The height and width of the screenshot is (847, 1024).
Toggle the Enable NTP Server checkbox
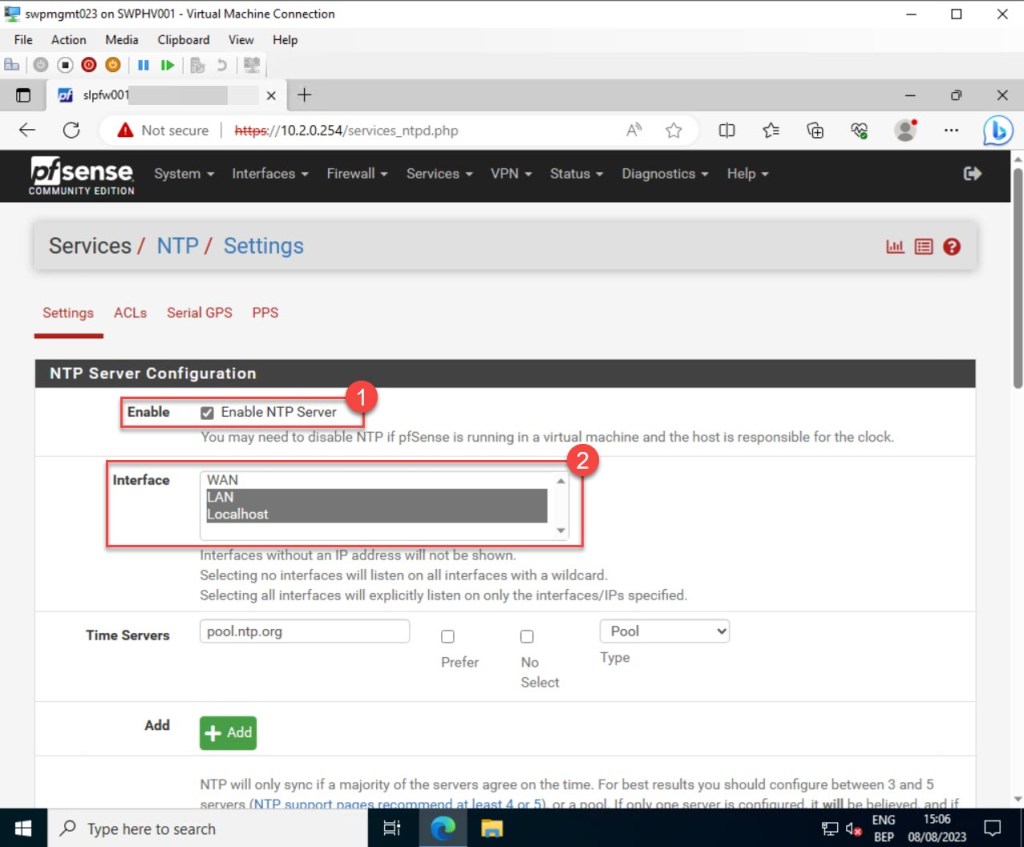point(207,412)
